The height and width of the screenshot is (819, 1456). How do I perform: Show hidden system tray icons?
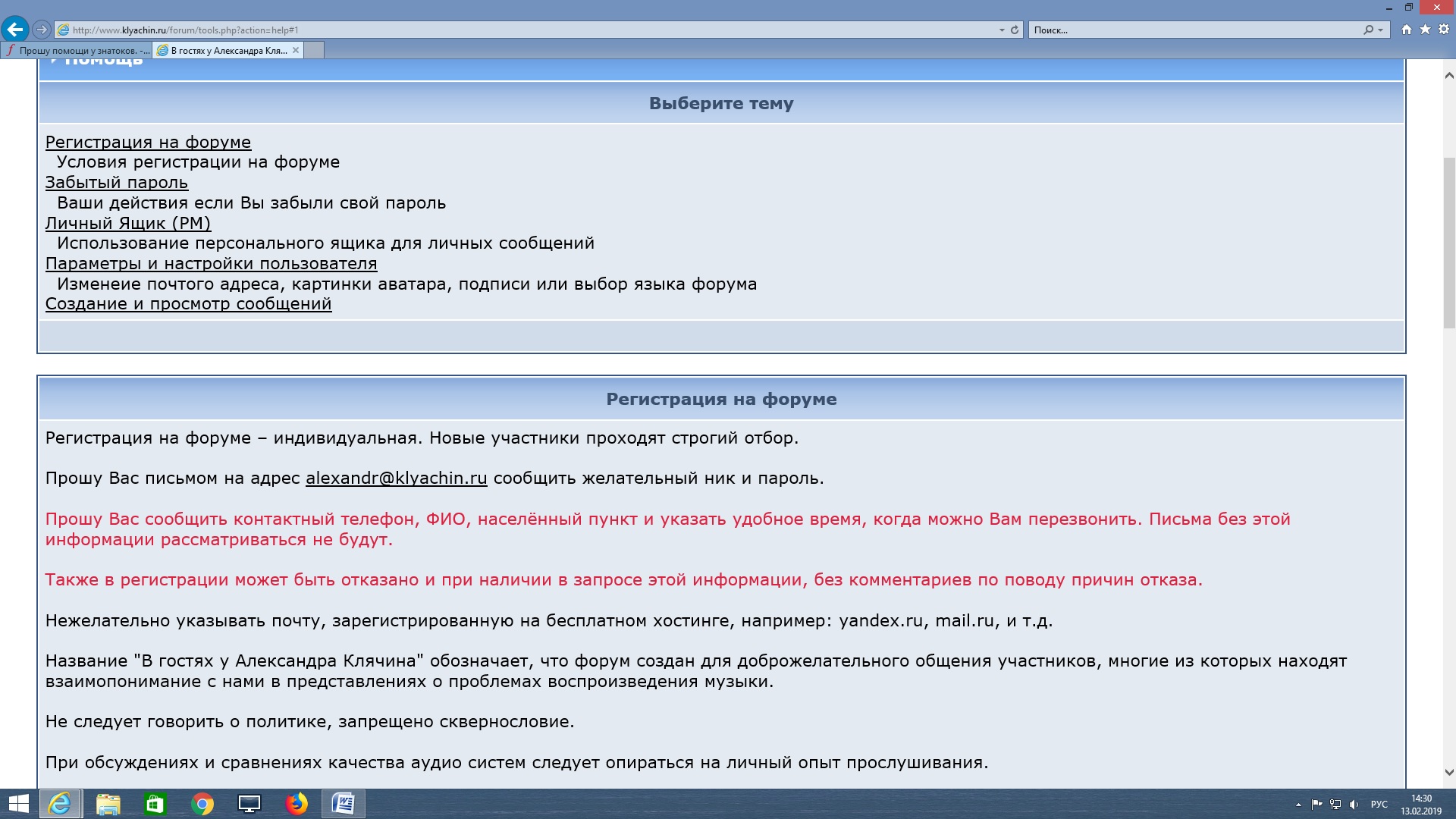[x=1298, y=804]
